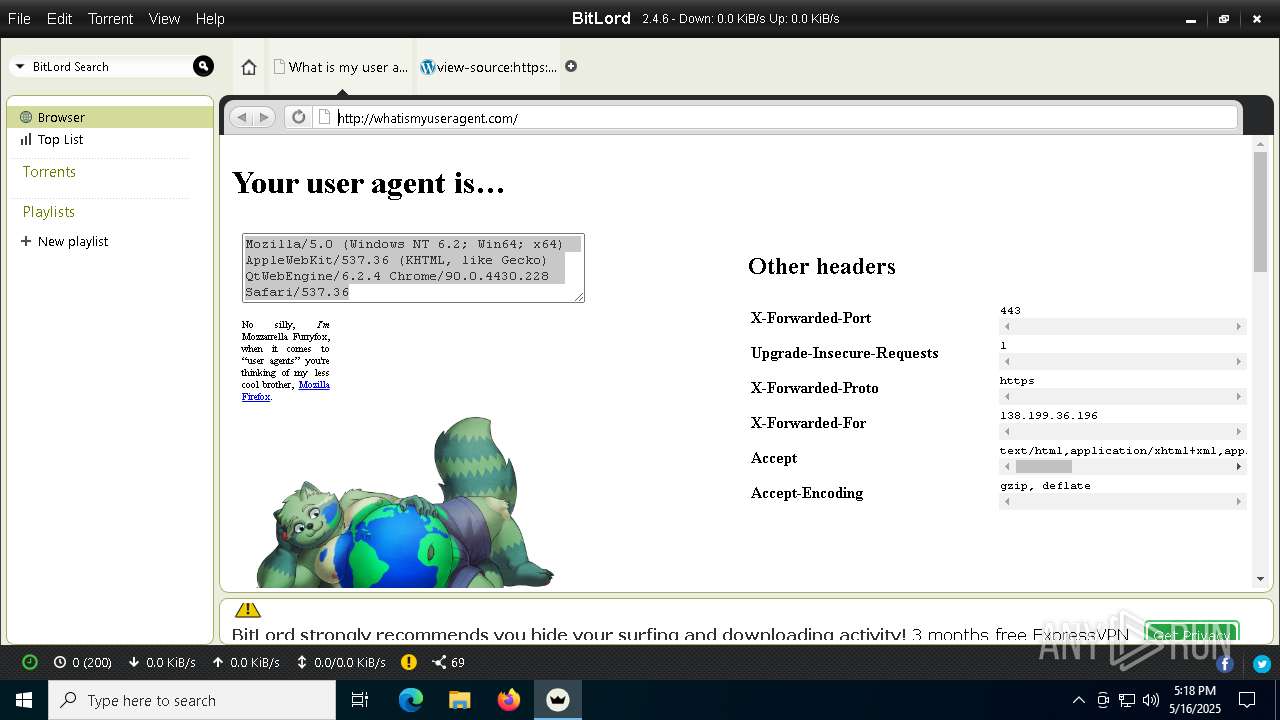Click the Accept header scrollbar thumb
This screenshot has width=1280, height=720.
click(x=1043, y=467)
